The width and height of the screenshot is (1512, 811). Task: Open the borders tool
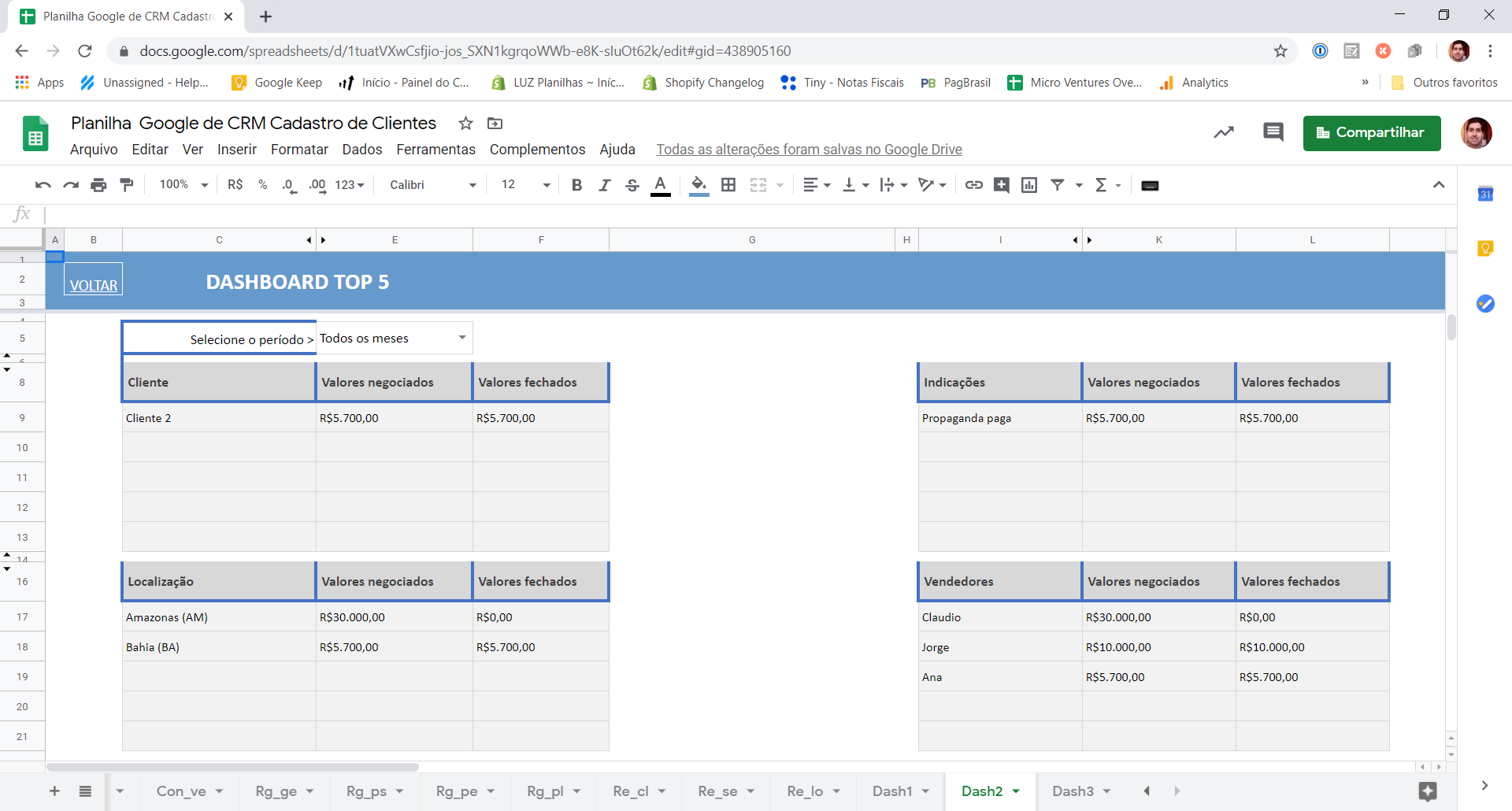tap(728, 185)
